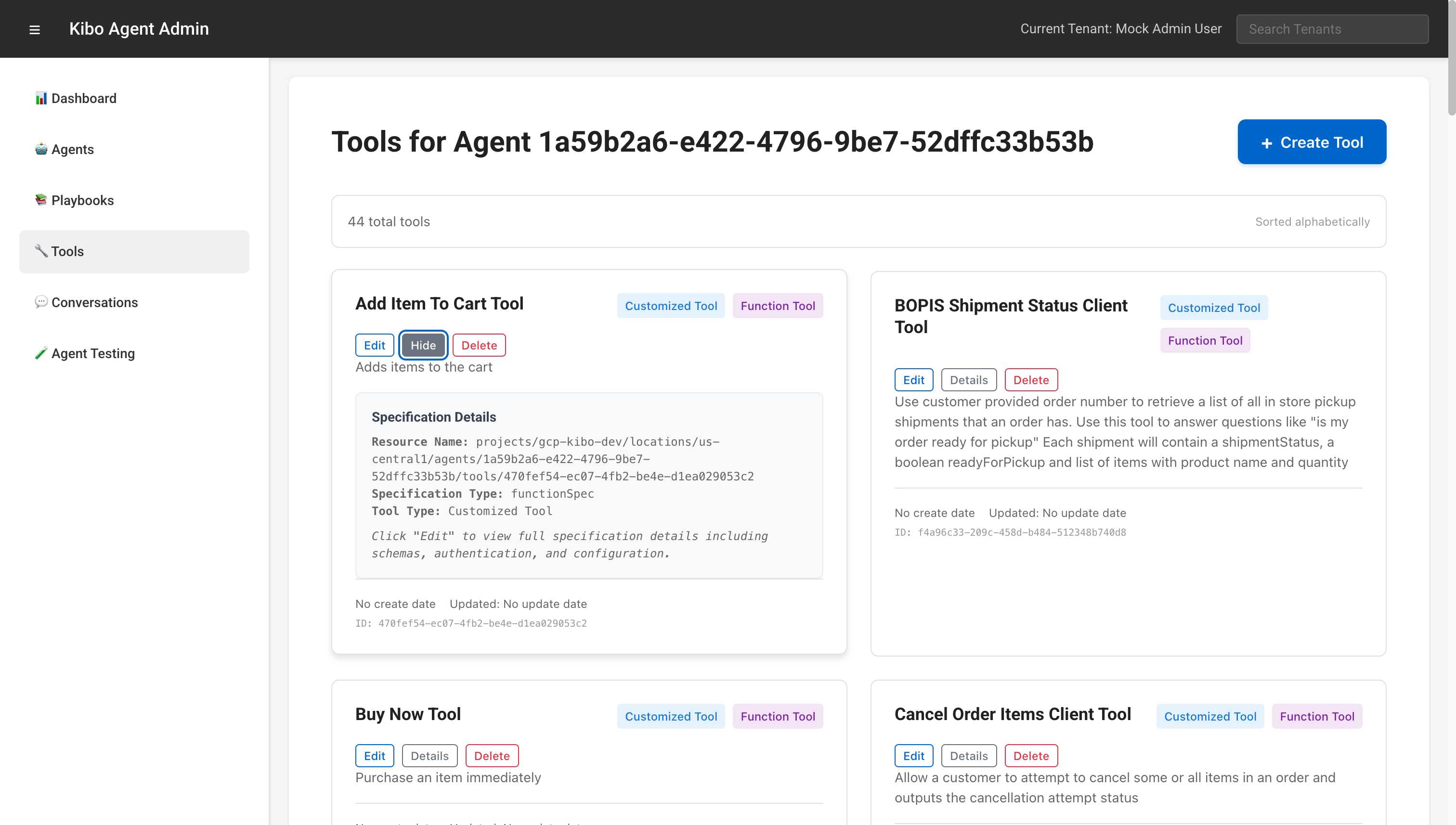Click the ID 470fef54 text under Add Item card

471,623
